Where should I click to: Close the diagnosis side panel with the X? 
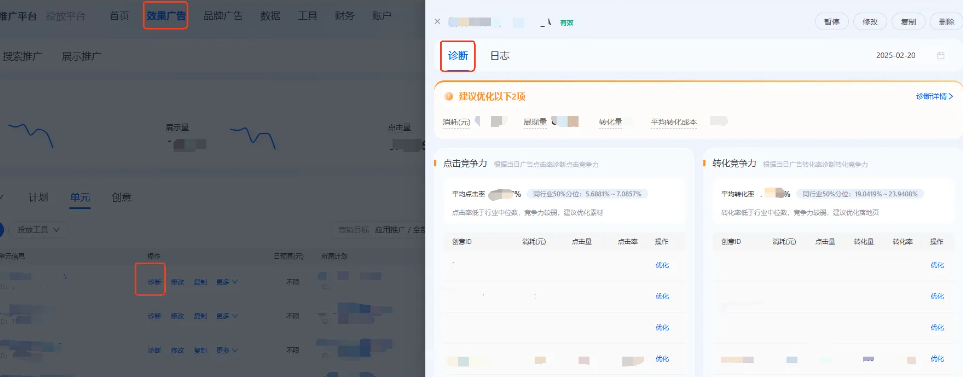point(437,21)
